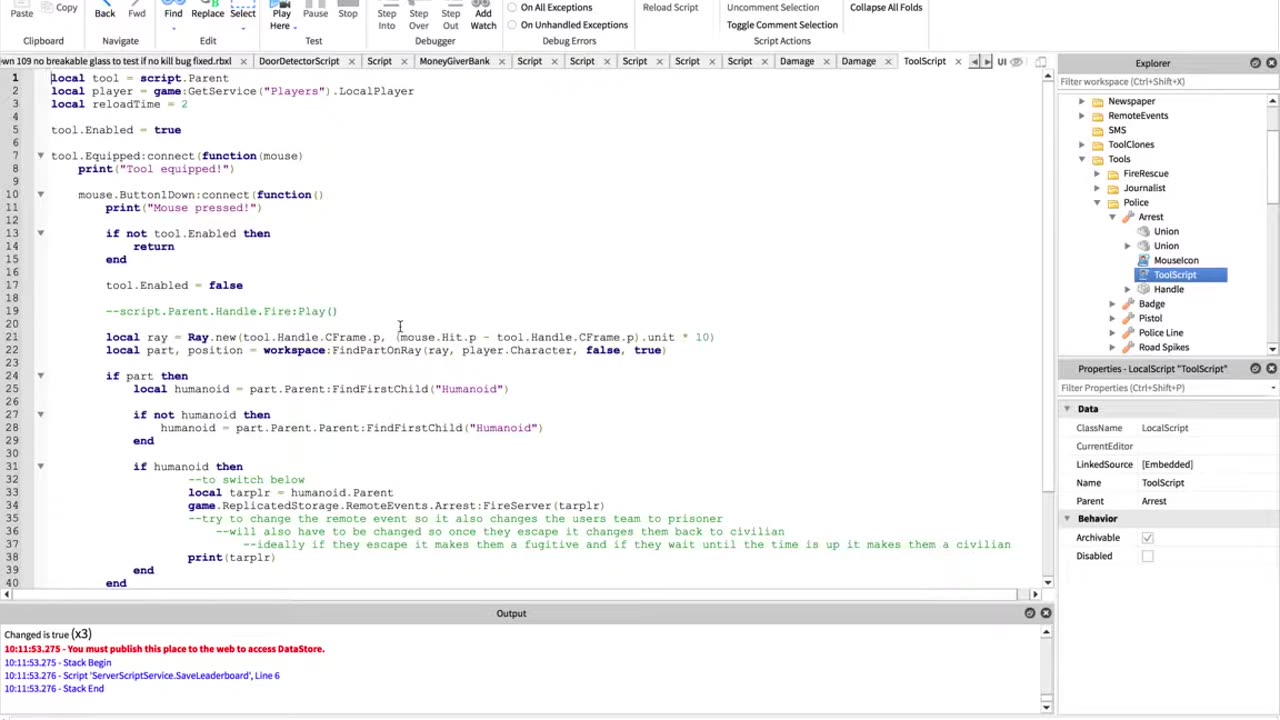The image size is (1280, 720).
Task: Click the Select tool in Edit group
Action: [x=243, y=11]
